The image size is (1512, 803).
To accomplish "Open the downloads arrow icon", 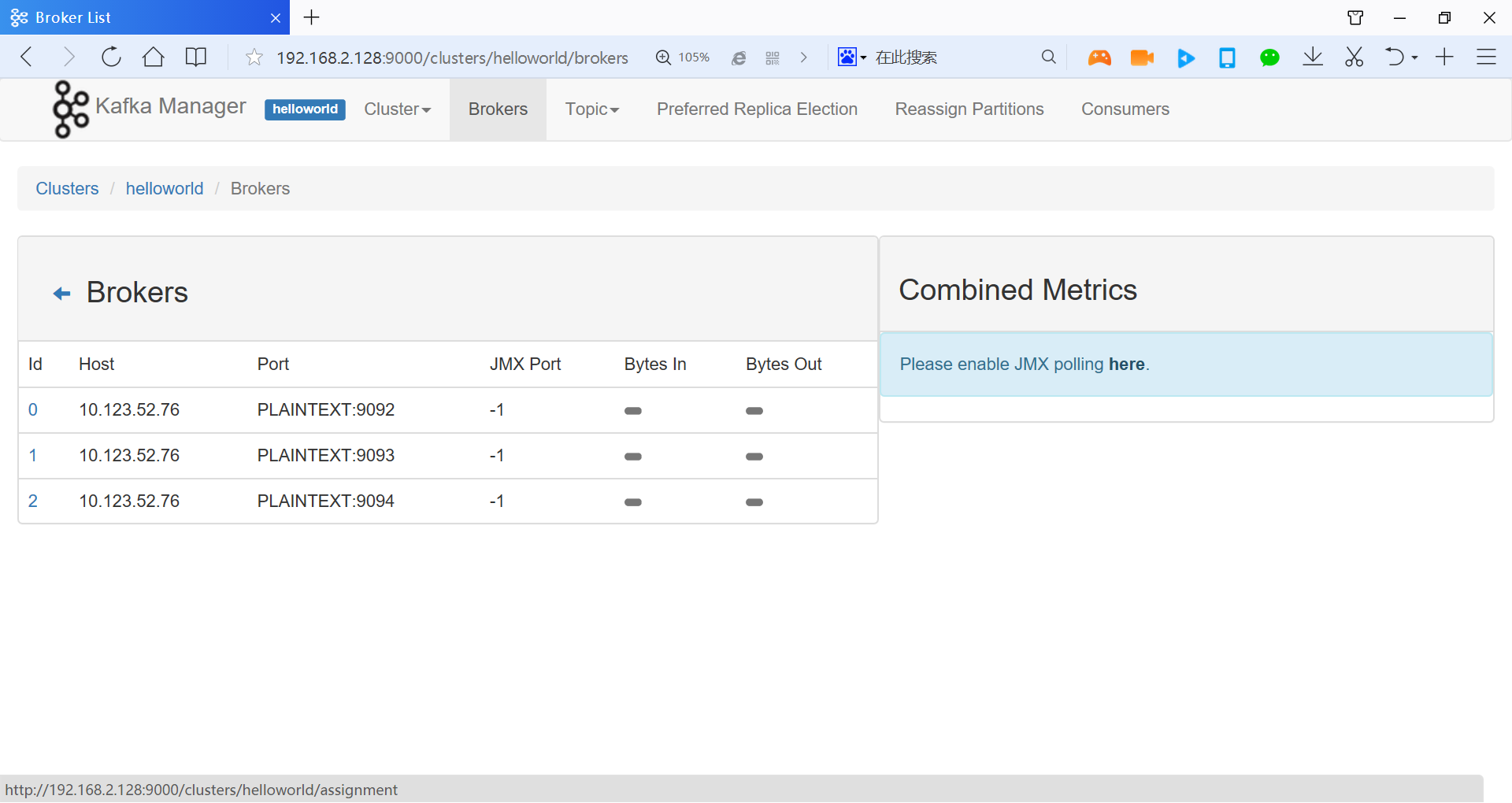I will coord(1312,57).
